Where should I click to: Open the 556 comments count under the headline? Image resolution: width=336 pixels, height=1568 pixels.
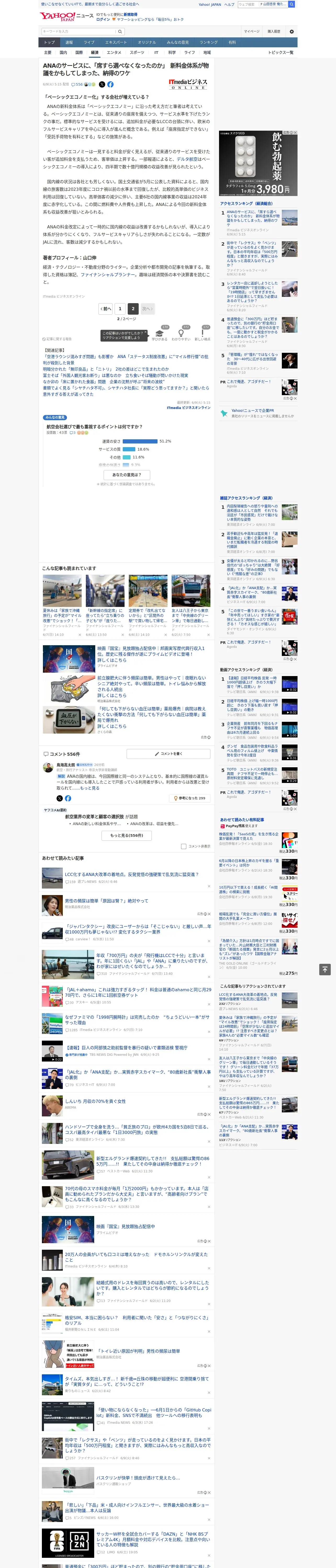77,85
